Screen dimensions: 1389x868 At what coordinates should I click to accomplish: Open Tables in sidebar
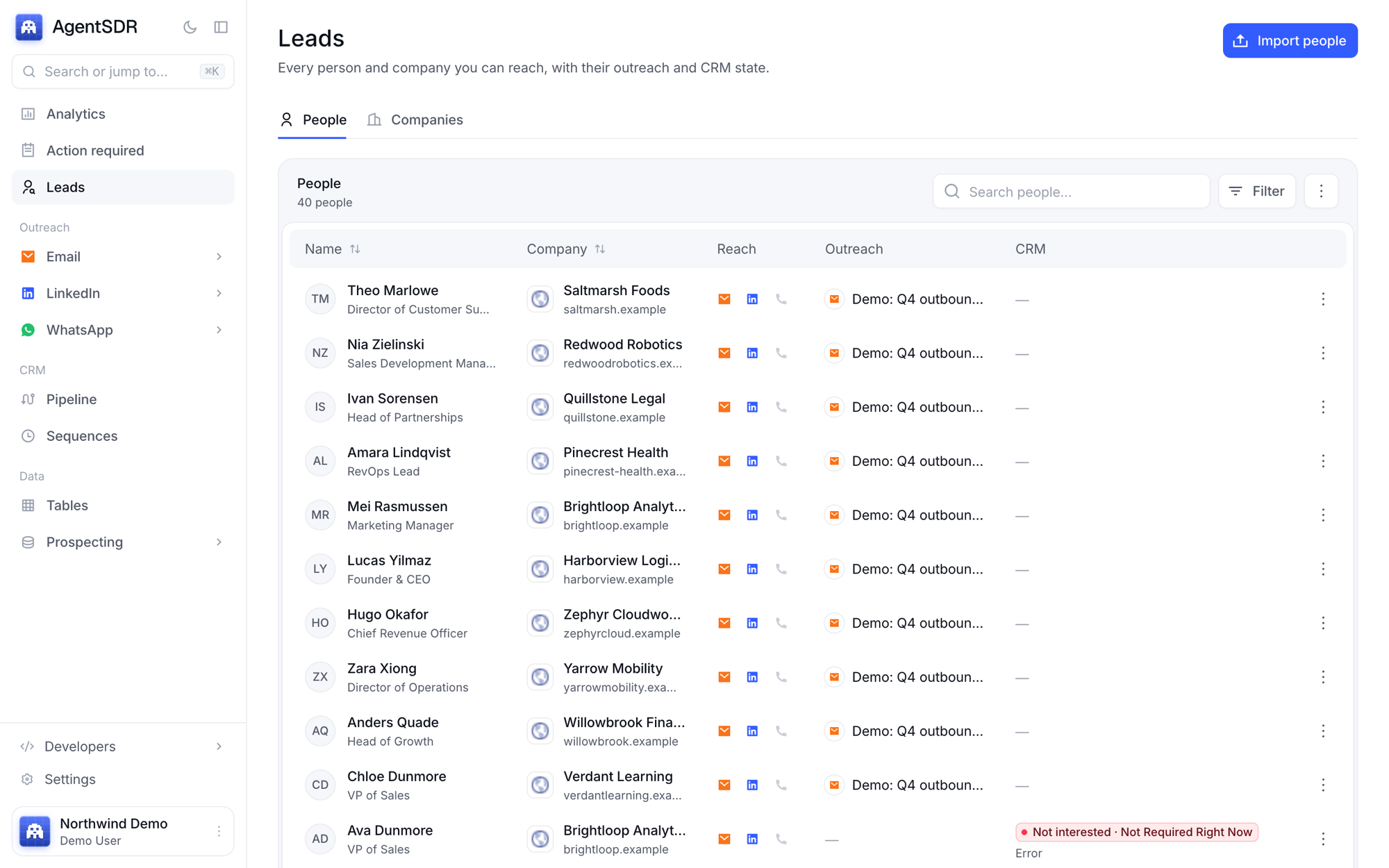coord(123,506)
